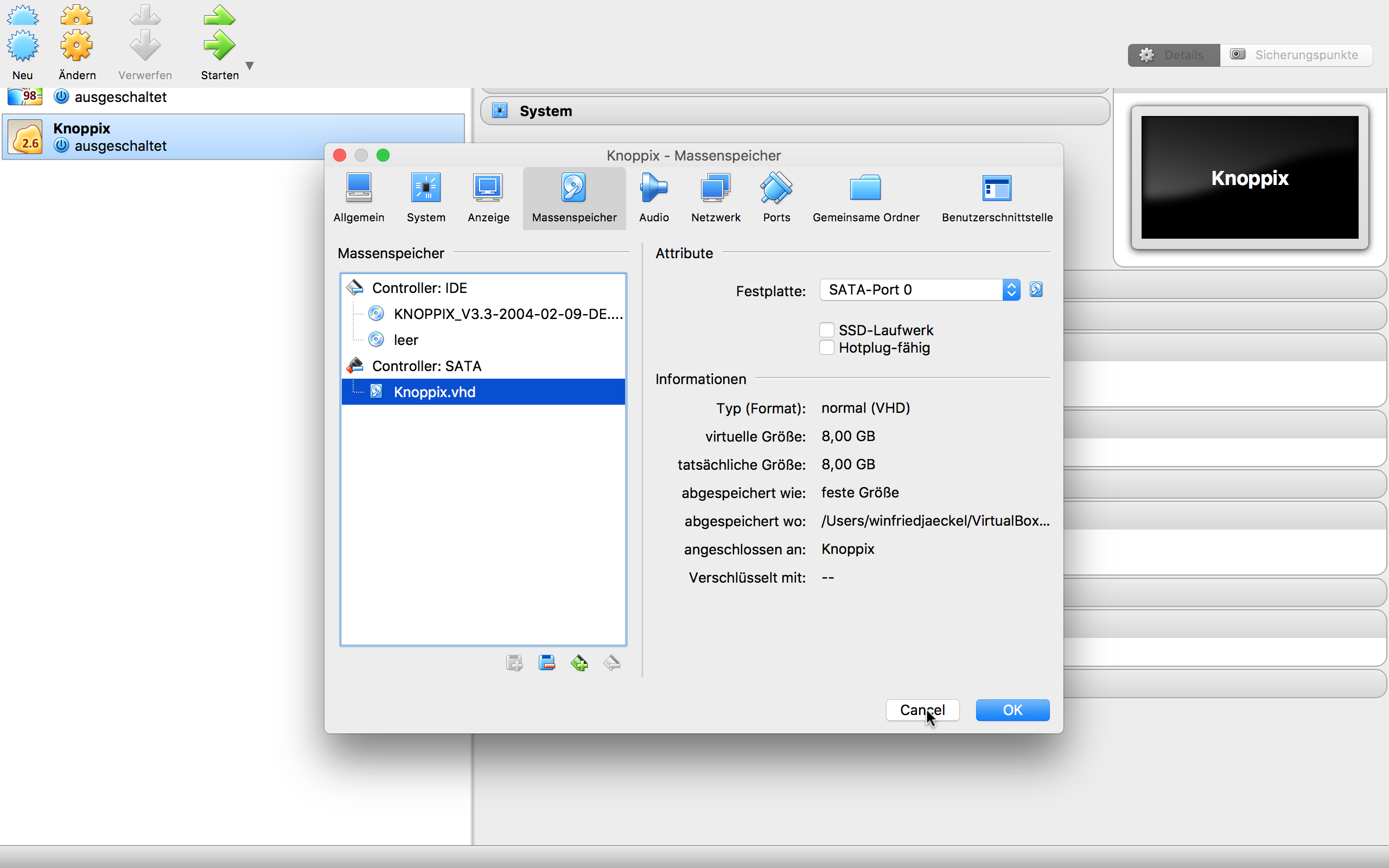Click the add storage attachment icon
This screenshot has width=1389, height=868.
coord(514,663)
